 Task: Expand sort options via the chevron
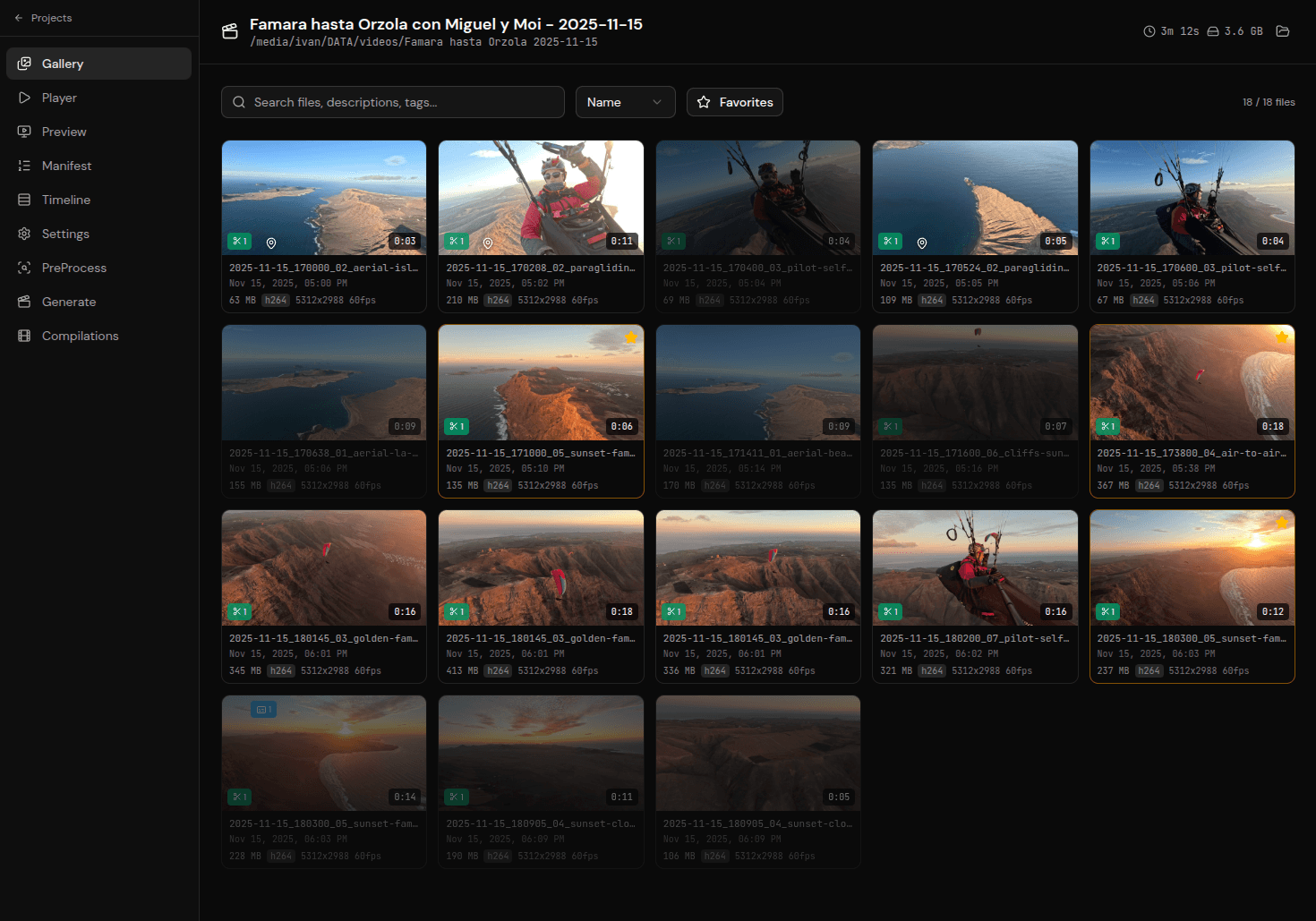656,102
